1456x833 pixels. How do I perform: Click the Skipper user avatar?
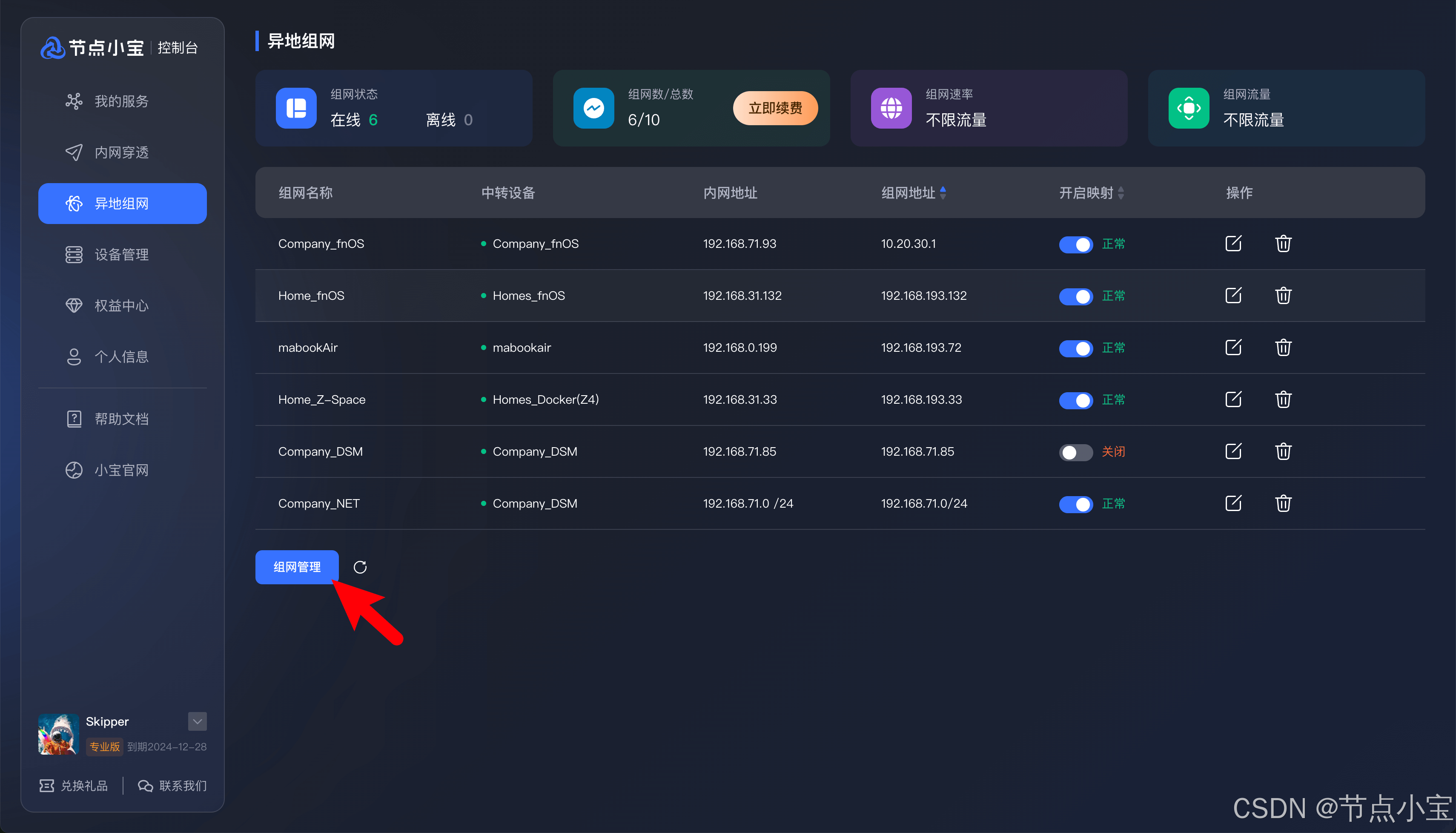58,734
